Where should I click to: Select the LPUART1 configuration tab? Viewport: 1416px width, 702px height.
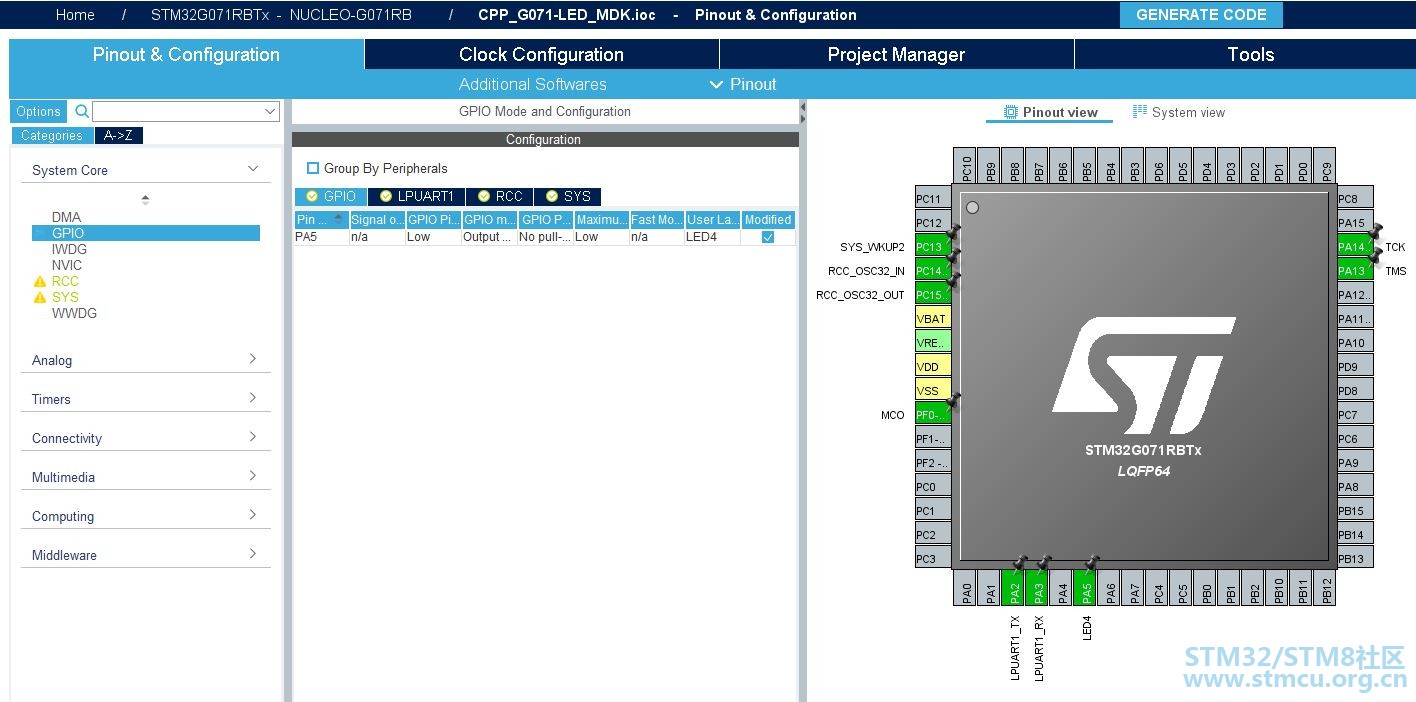click(x=416, y=196)
